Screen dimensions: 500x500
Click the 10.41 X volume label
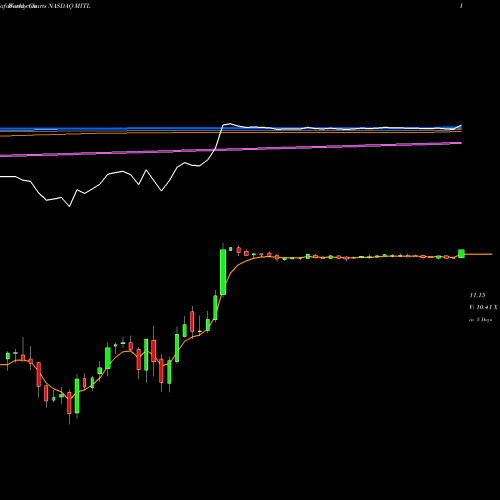click(487, 307)
